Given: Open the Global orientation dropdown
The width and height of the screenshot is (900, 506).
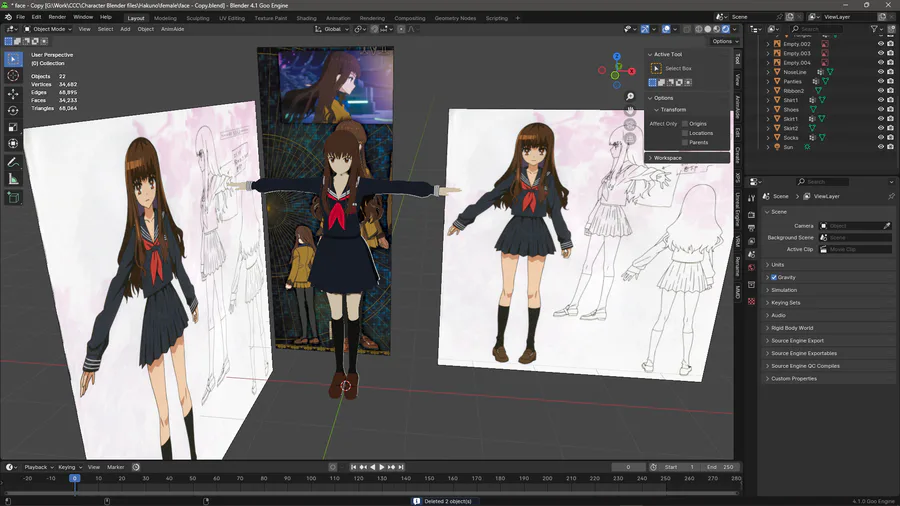Looking at the screenshot, I should pos(332,29).
